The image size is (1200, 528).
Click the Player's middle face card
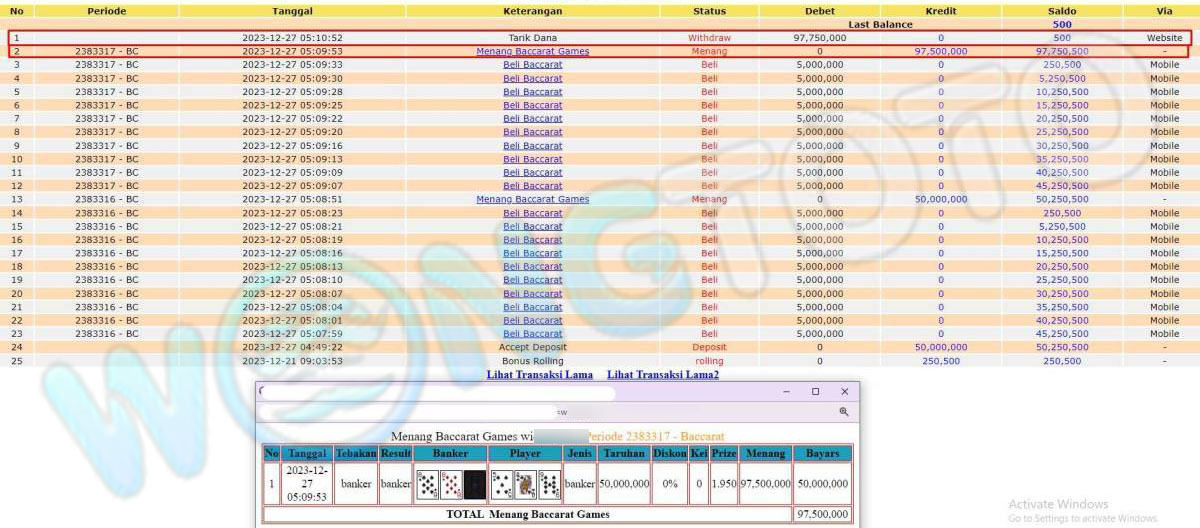pyautogui.click(x=525, y=484)
